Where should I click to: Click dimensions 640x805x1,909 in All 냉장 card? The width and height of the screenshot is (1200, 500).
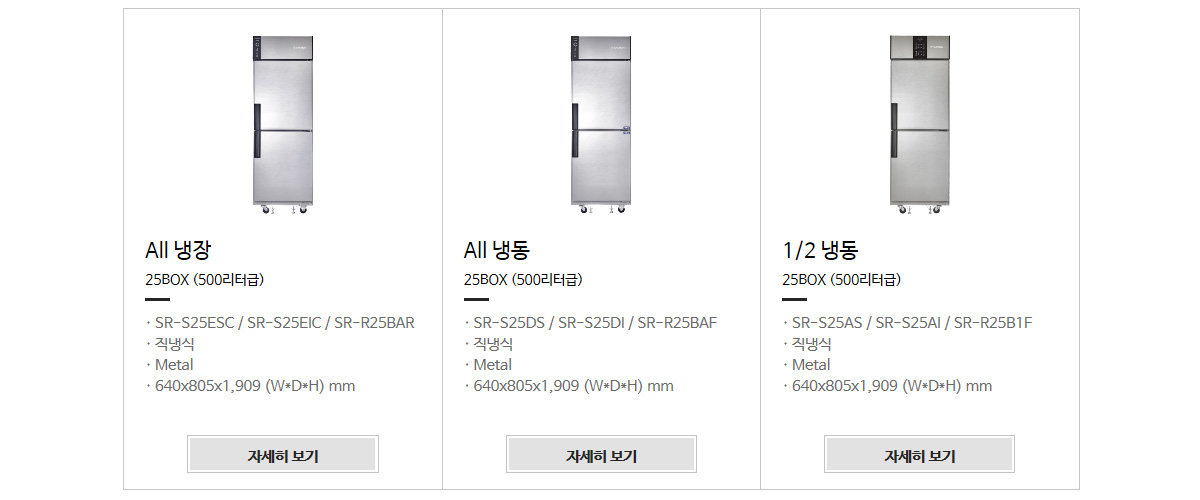255,386
